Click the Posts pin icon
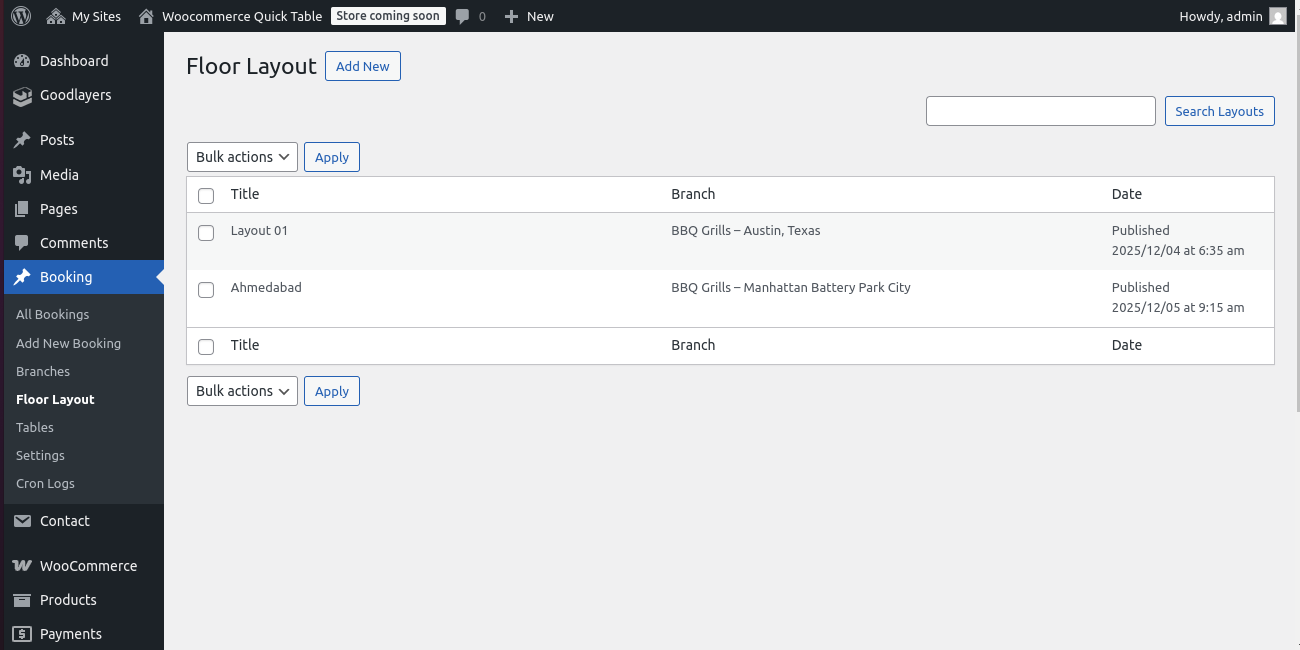The height and width of the screenshot is (650, 1300). (x=22, y=140)
